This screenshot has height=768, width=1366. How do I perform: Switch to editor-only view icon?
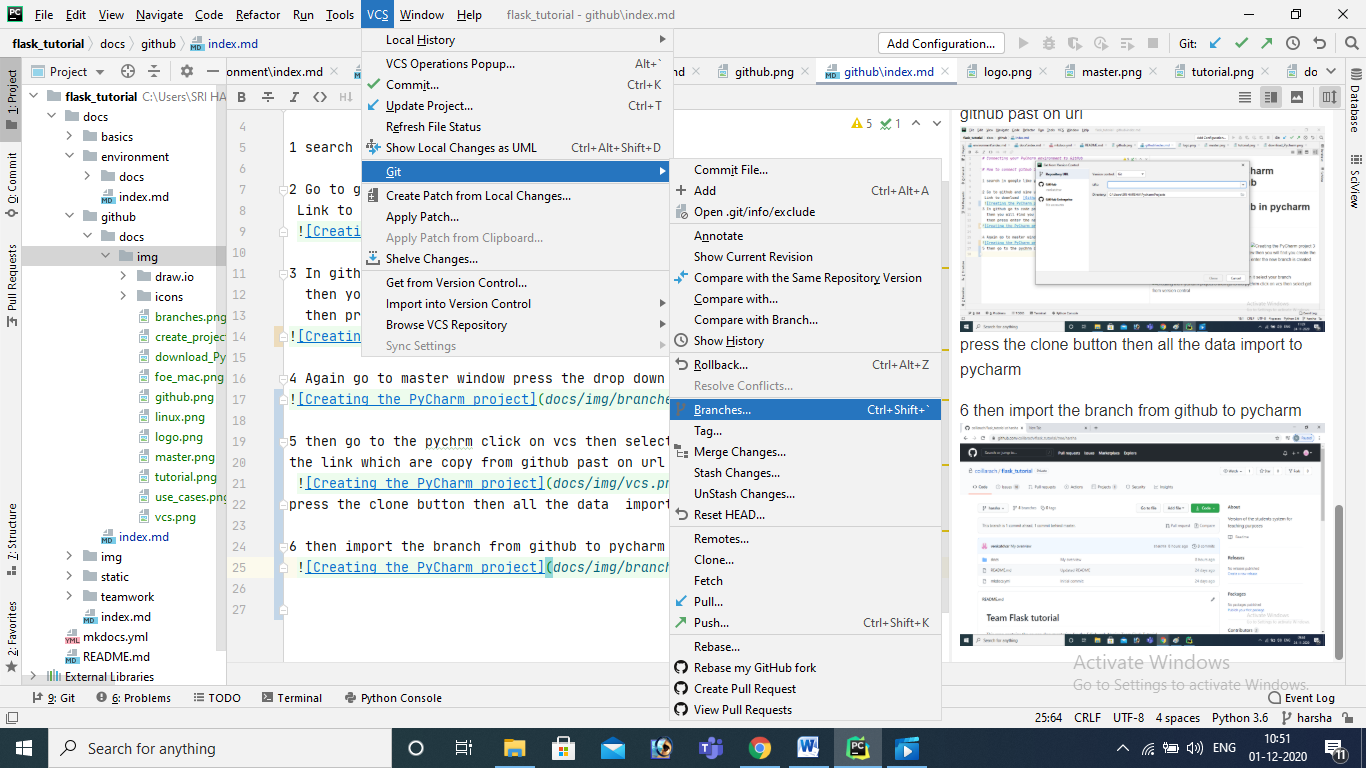(x=1245, y=97)
